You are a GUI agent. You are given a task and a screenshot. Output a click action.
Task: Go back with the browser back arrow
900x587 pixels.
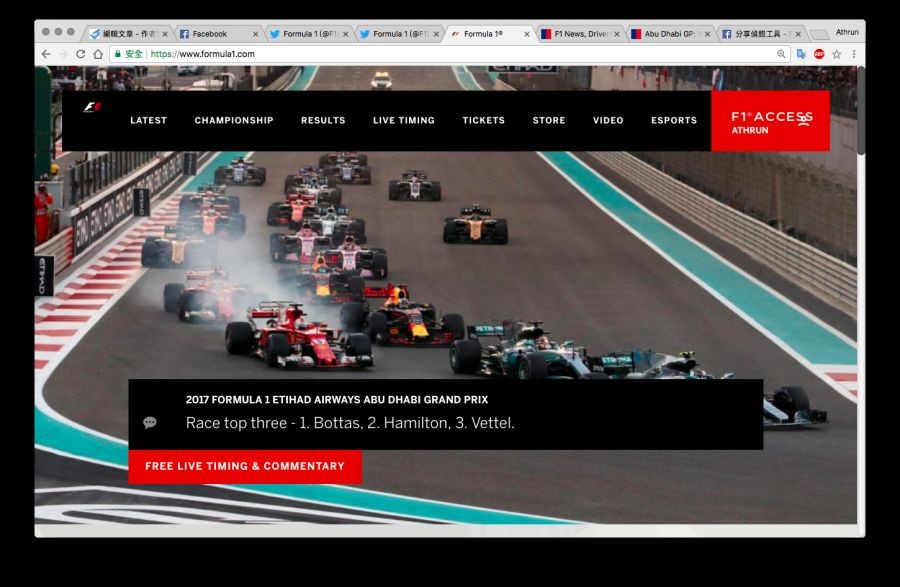point(46,54)
